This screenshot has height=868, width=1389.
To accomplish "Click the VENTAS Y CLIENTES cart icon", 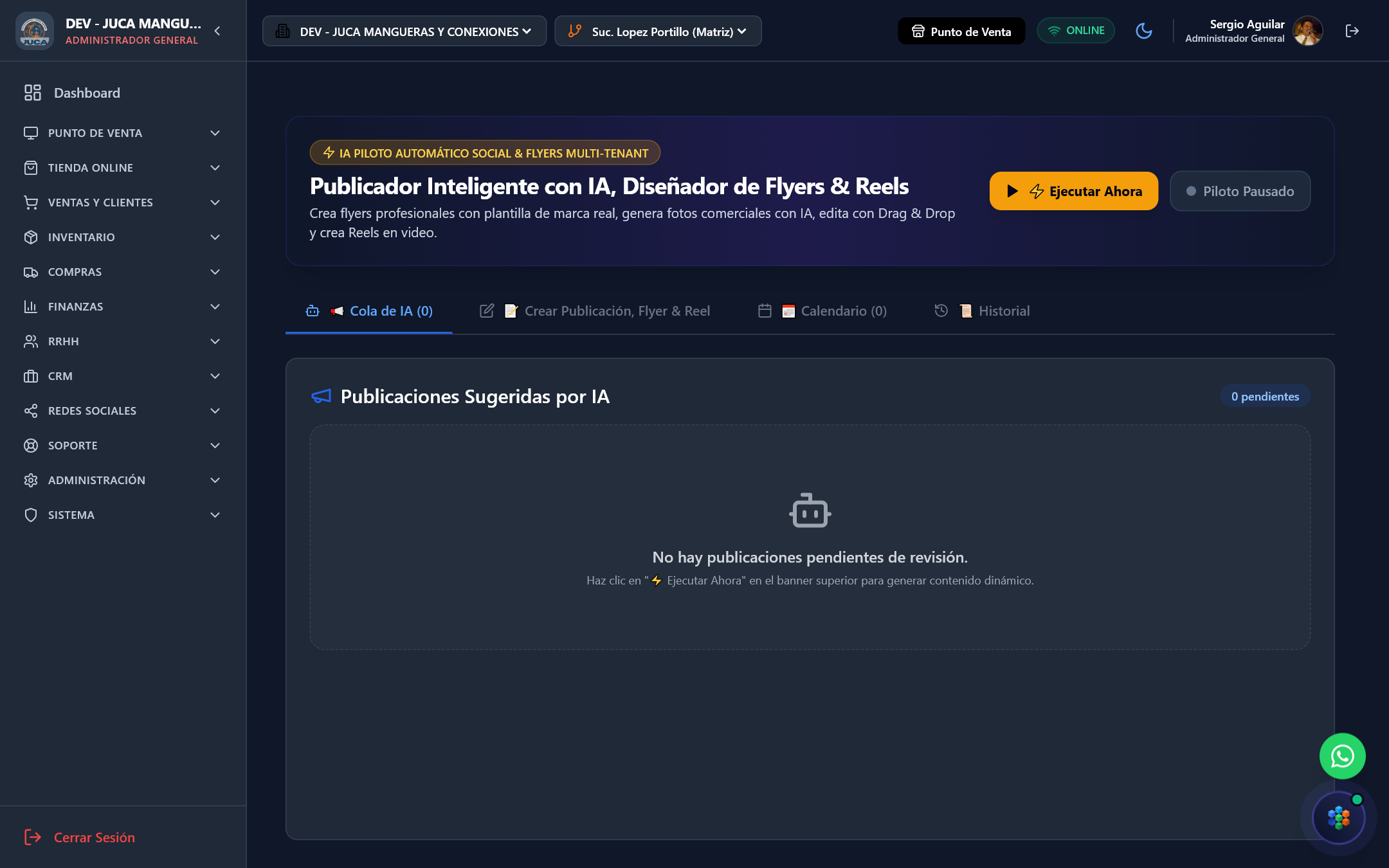I will tap(31, 203).
